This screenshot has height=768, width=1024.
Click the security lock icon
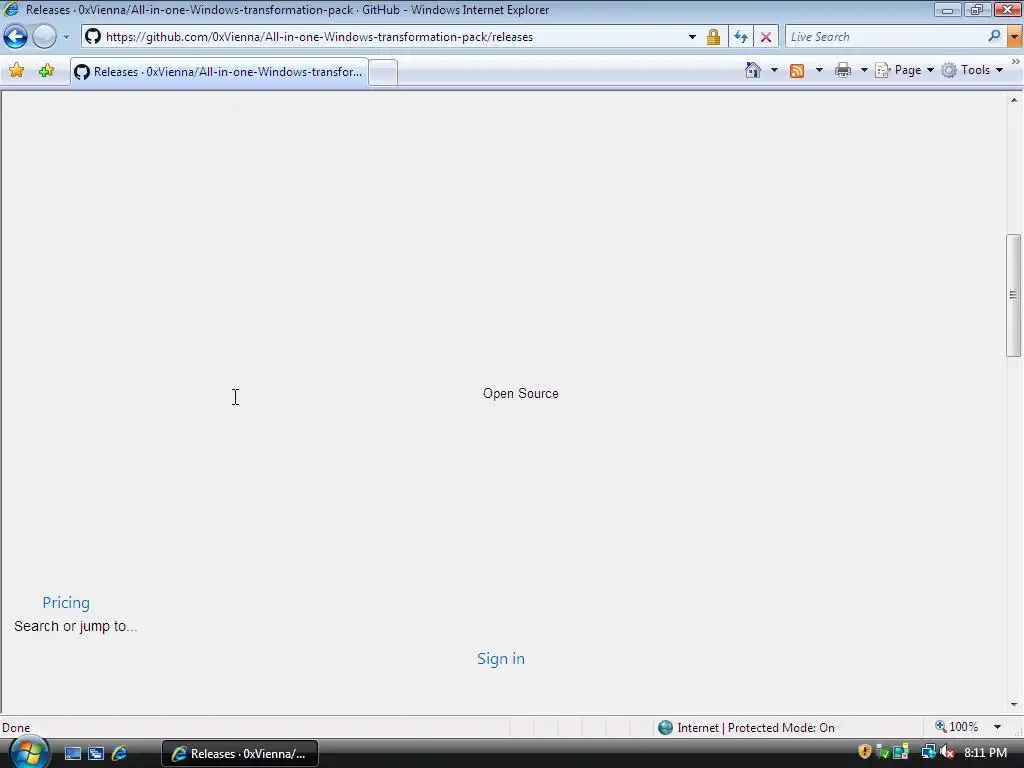pos(713,37)
